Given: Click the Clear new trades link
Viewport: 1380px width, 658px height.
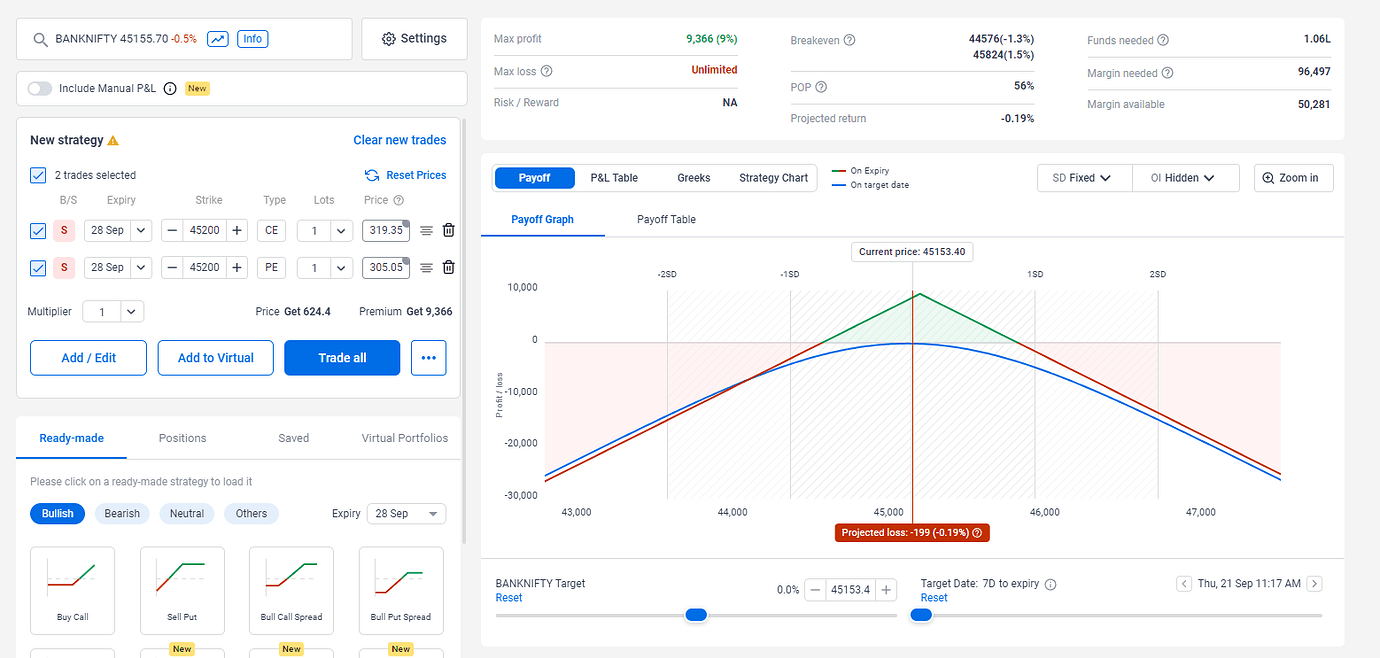Looking at the screenshot, I should click(x=399, y=140).
